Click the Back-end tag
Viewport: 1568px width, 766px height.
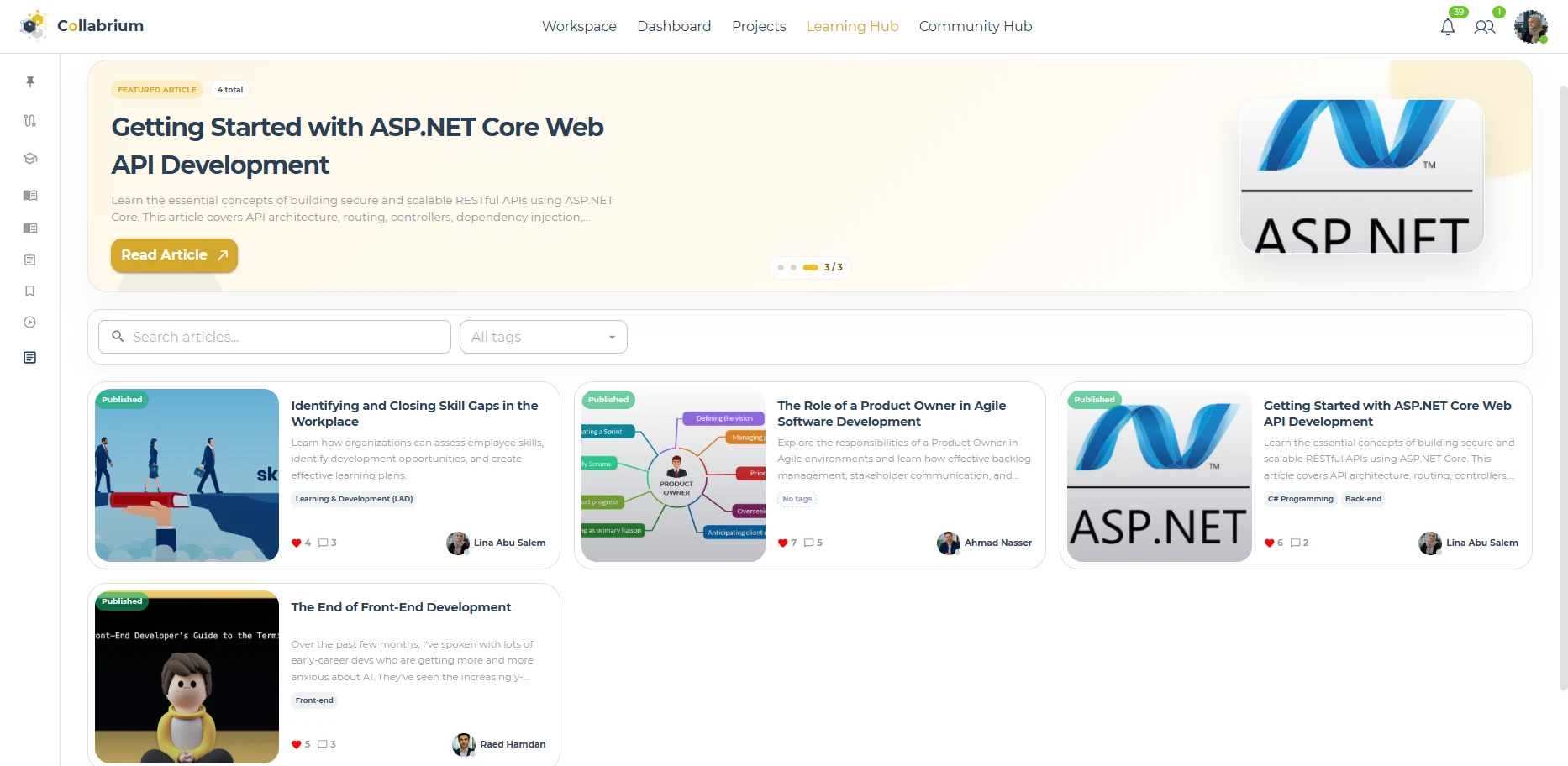click(1363, 499)
